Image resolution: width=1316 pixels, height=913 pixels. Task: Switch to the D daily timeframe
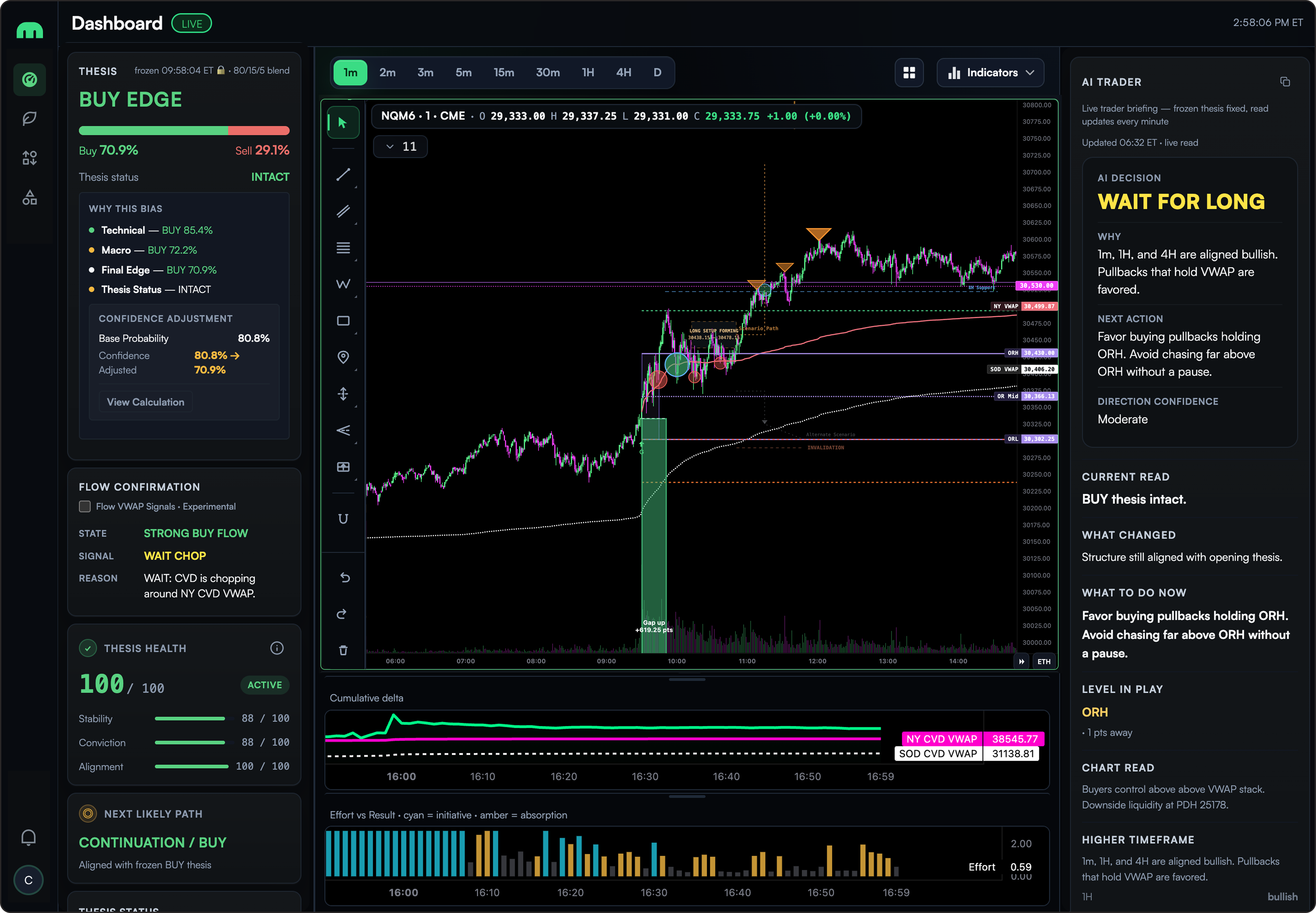pyautogui.click(x=657, y=73)
